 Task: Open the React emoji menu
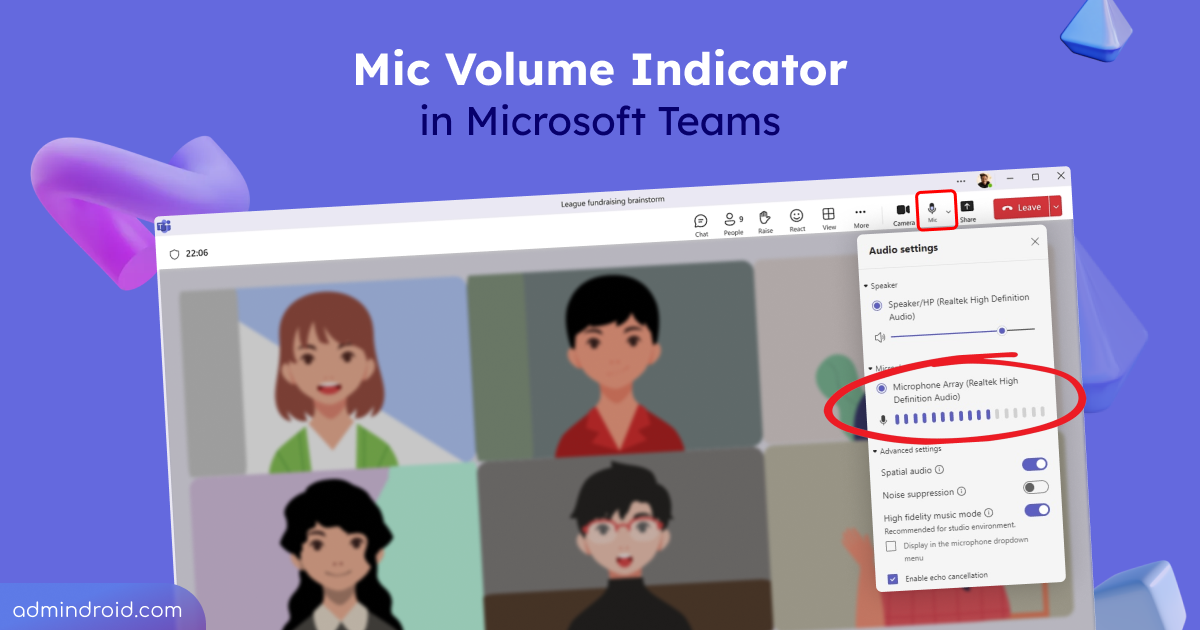[x=797, y=215]
